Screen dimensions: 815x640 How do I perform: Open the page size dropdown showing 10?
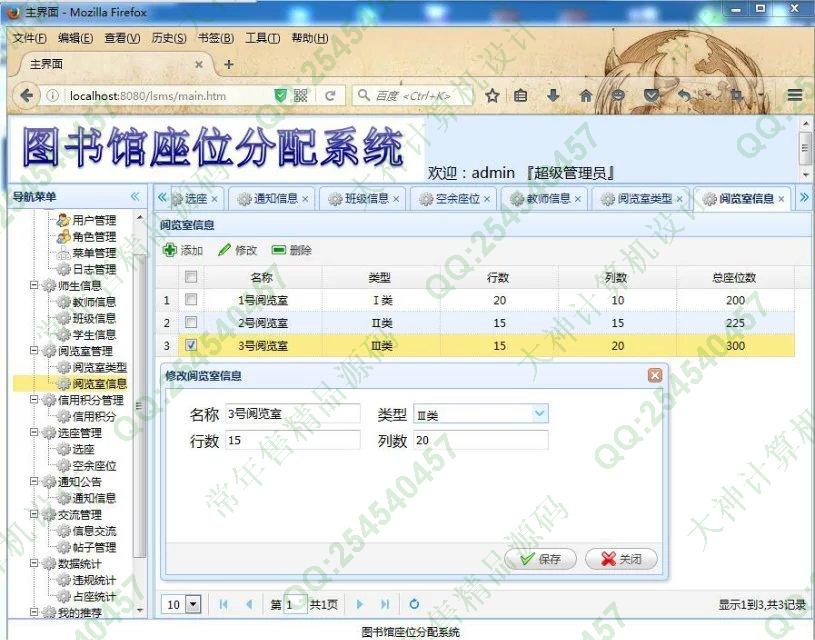[x=193, y=604]
